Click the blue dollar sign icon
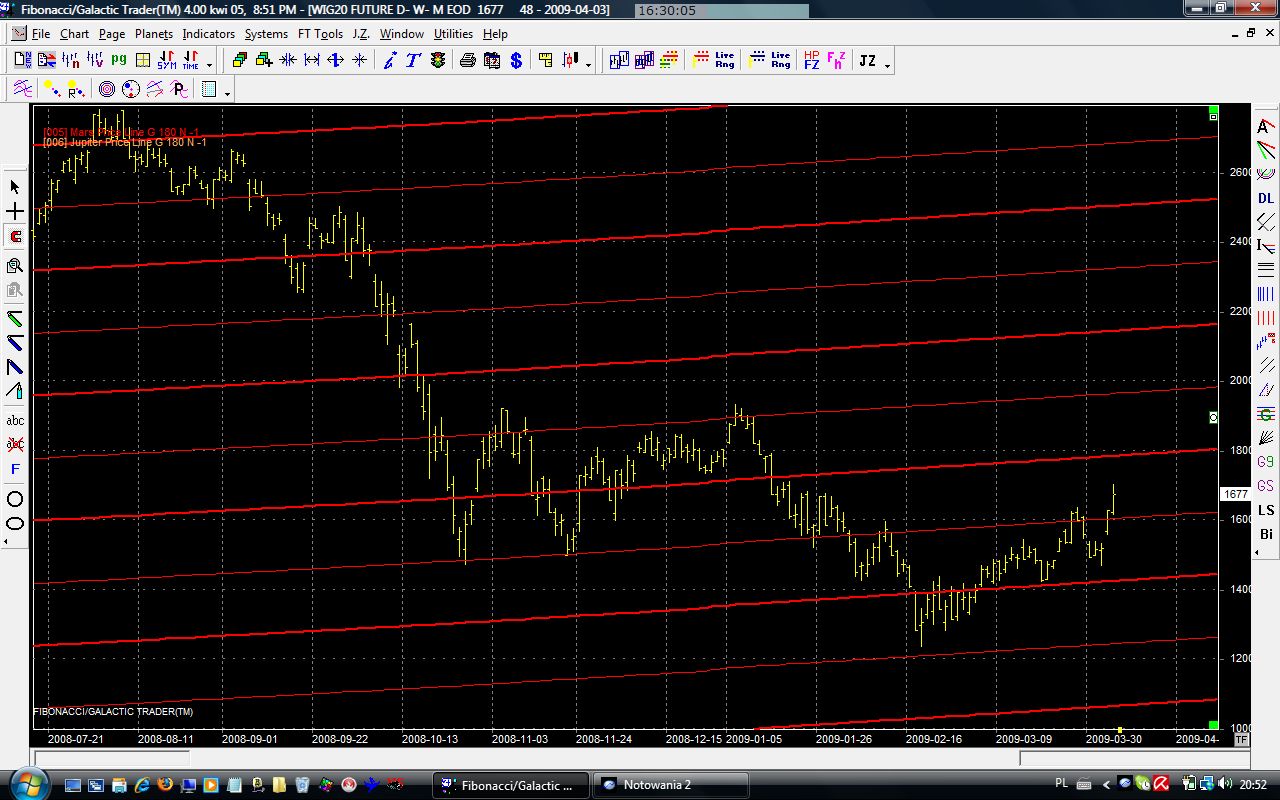The image size is (1280, 800). [x=516, y=61]
